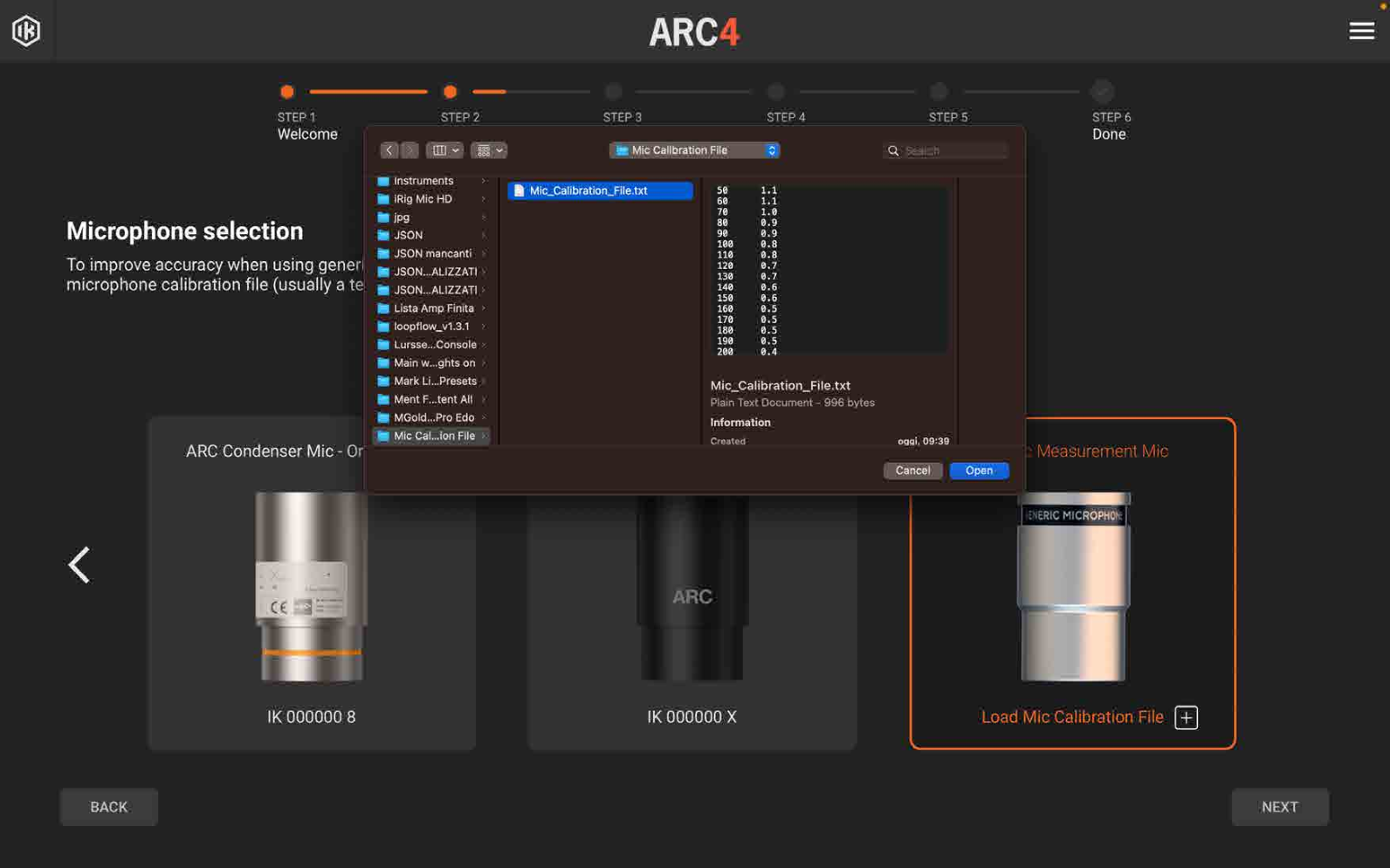Screen dimensions: 1390x868
Task: Select the generic Measurement Mic card
Action: (1072, 583)
